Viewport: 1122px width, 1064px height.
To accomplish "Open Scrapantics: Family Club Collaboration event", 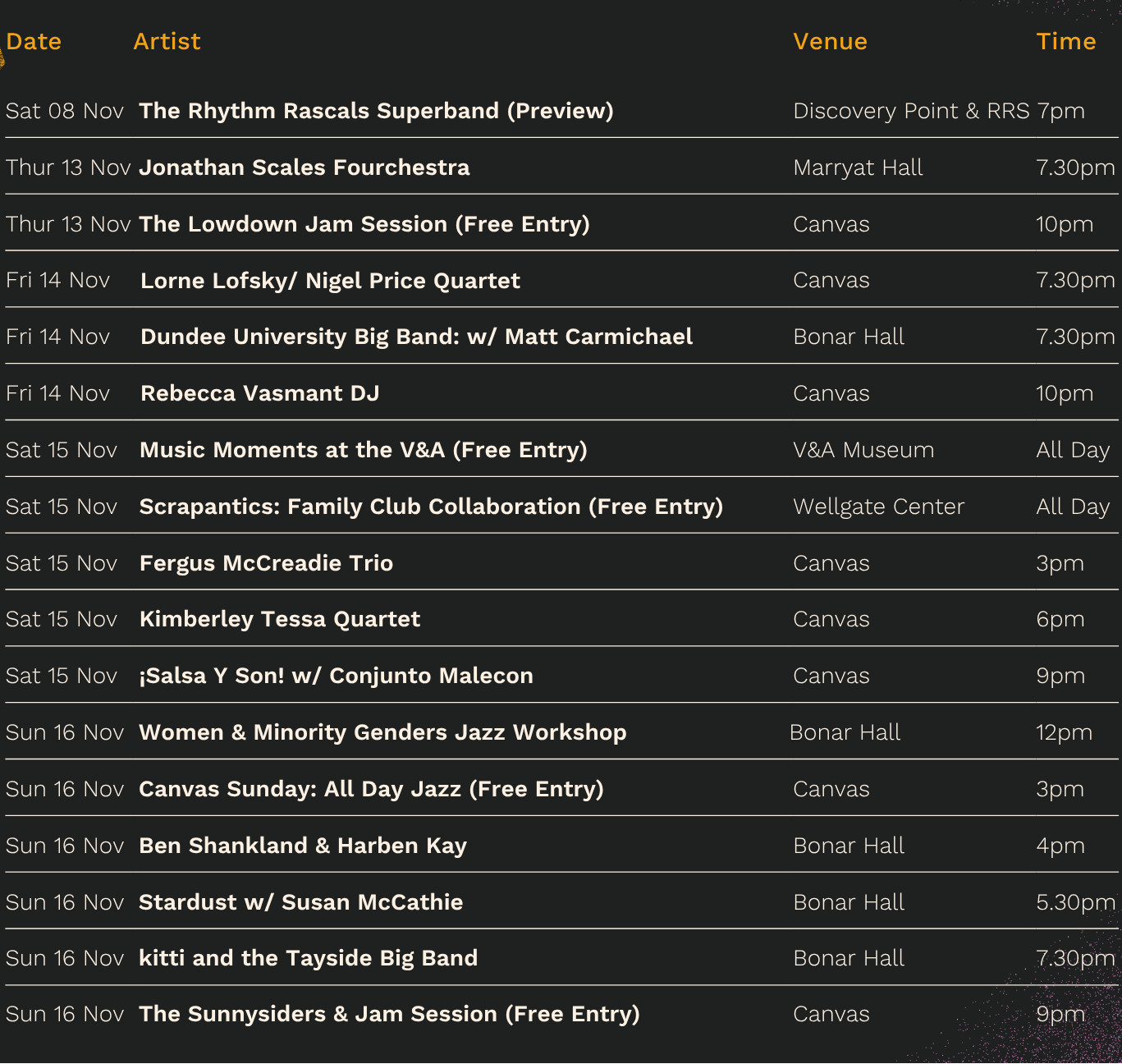I will click(x=431, y=507).
